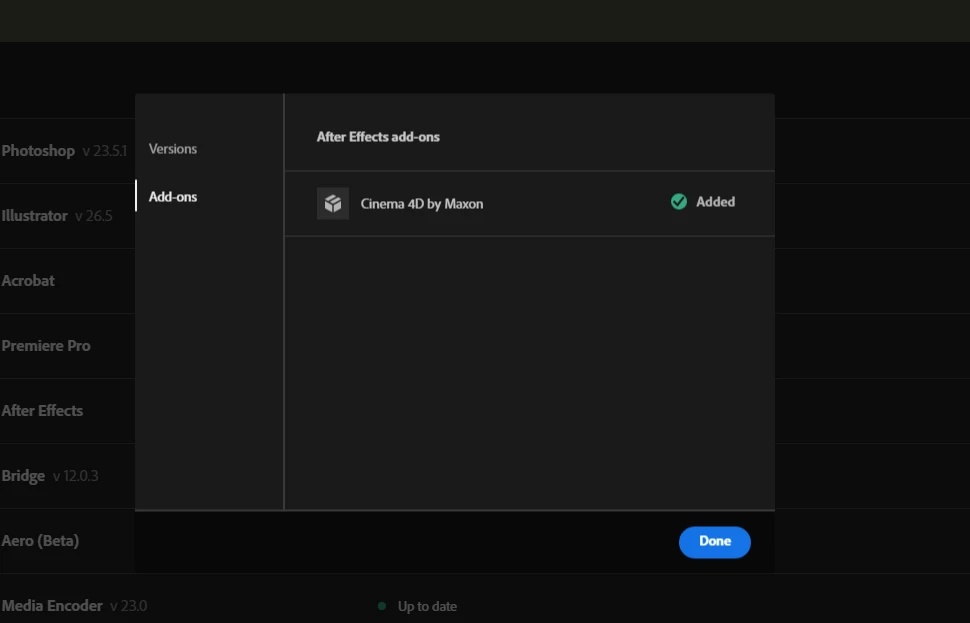Select Acrobat in the background app list
The width and height of the screenshot is (970, 623).
28,281
